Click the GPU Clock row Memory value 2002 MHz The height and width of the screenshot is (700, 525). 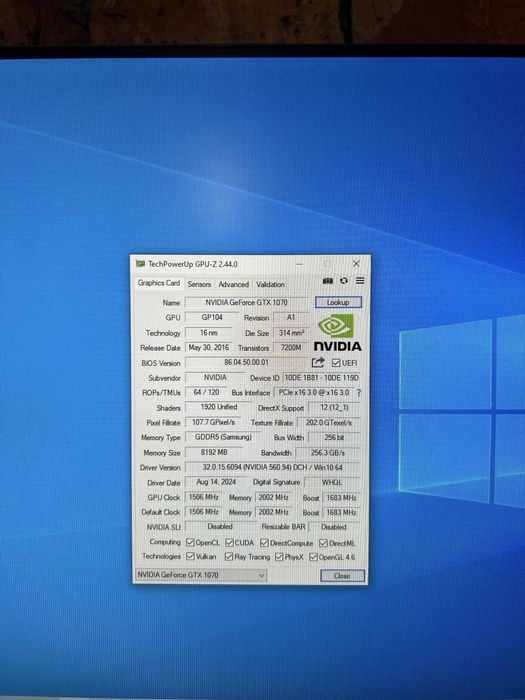coord(274,497)
